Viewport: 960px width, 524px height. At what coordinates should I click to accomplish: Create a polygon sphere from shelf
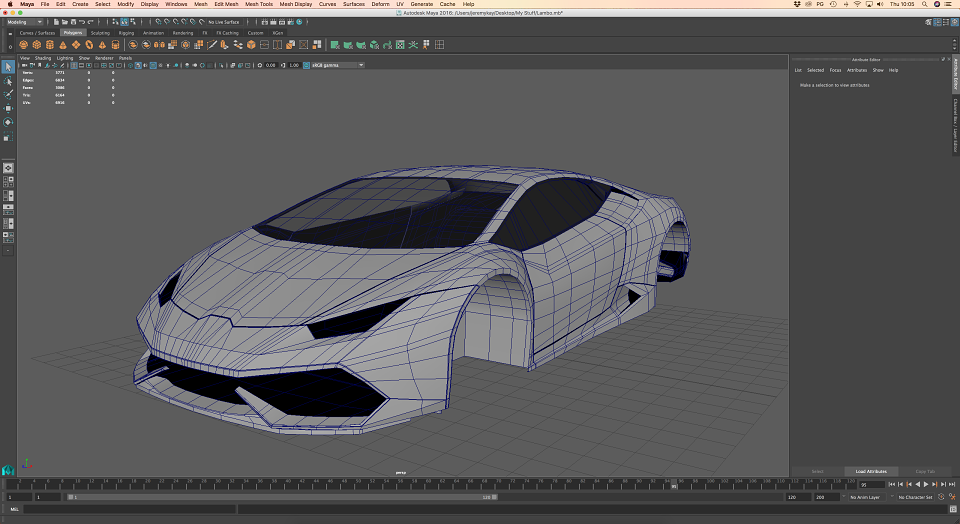(23, 45)
